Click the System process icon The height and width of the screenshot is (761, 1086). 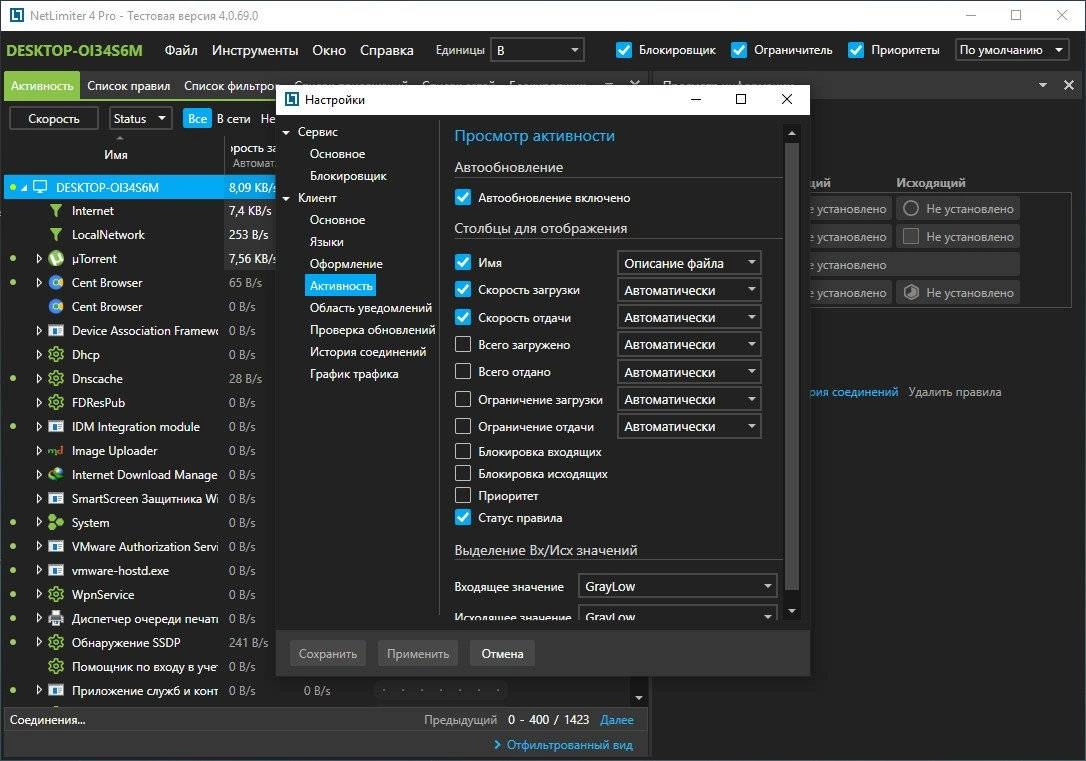(x=56, y=523)
